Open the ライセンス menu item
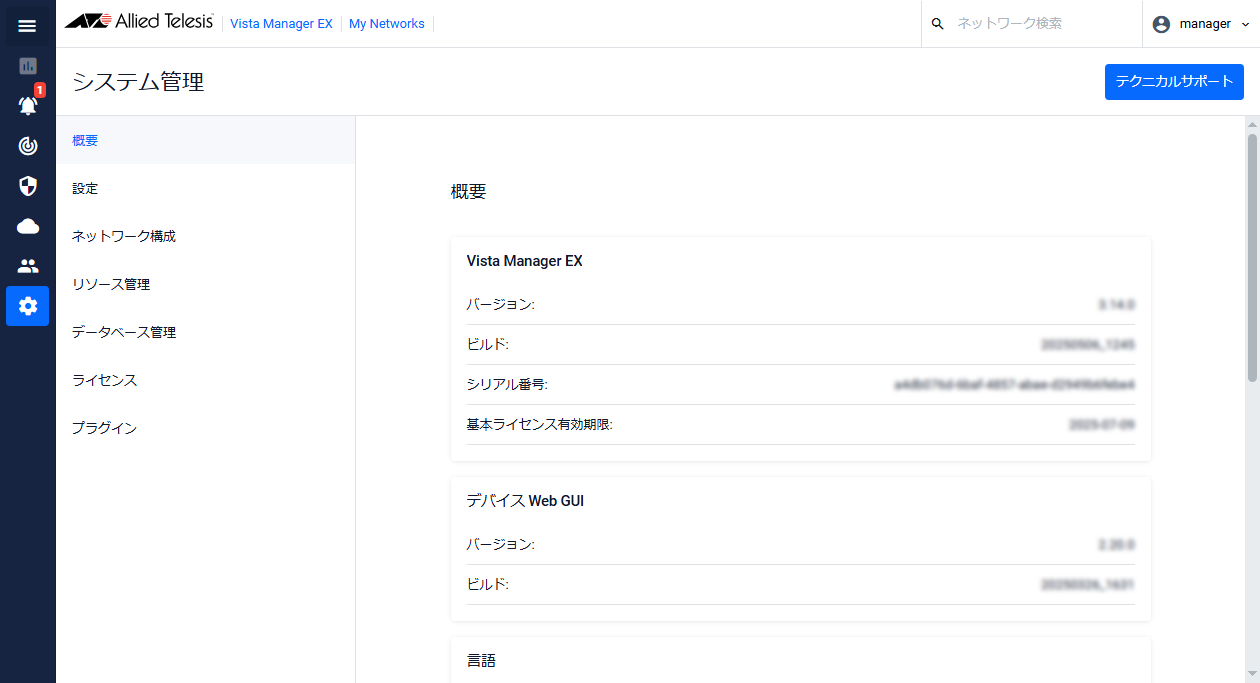This screenshot has width=1260, height=683. pyautogui.click(x=205, y=380)
